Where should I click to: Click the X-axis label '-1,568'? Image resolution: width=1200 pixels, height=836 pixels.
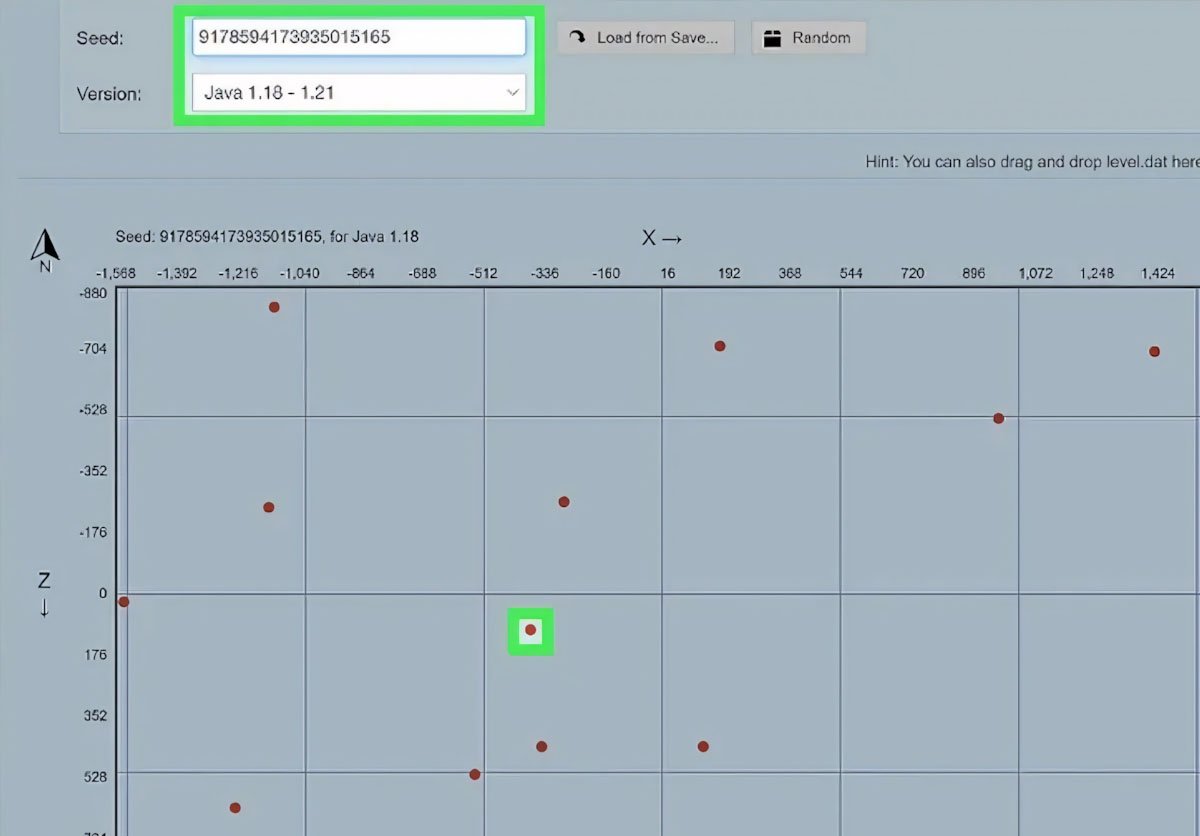pos(115,273)
